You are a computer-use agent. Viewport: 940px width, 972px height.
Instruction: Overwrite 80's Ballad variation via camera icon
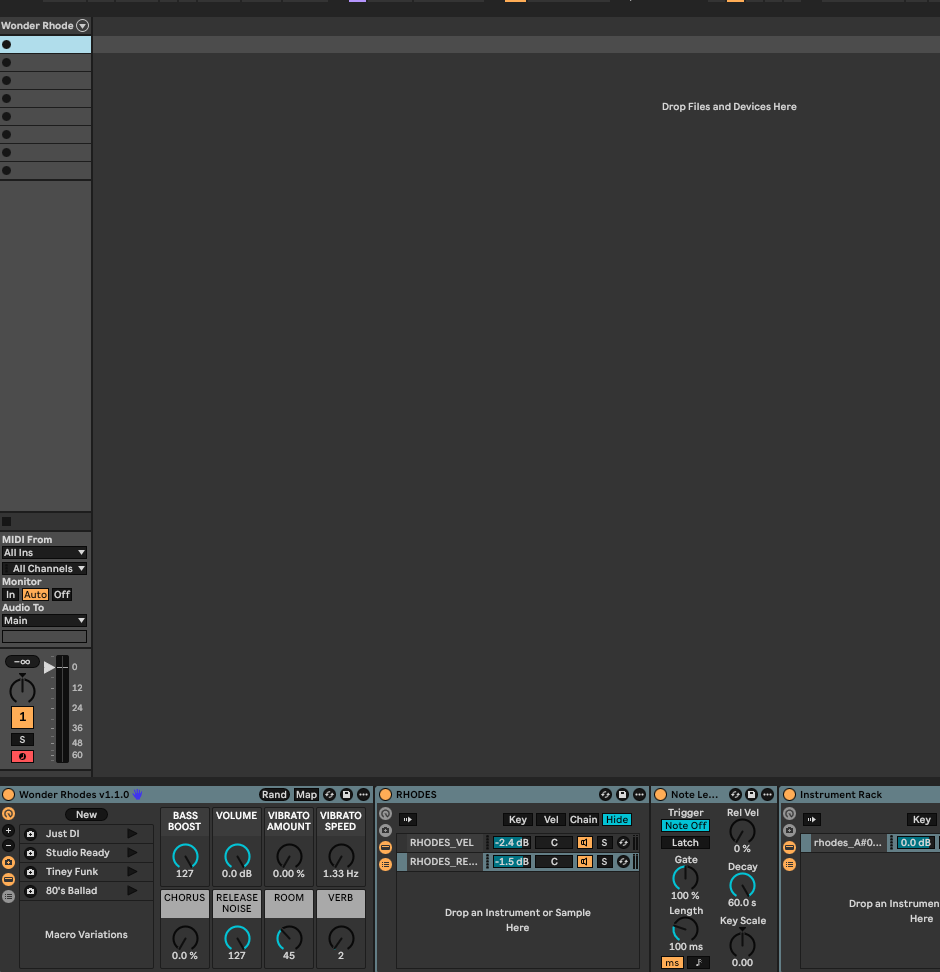tap(30, 891)
